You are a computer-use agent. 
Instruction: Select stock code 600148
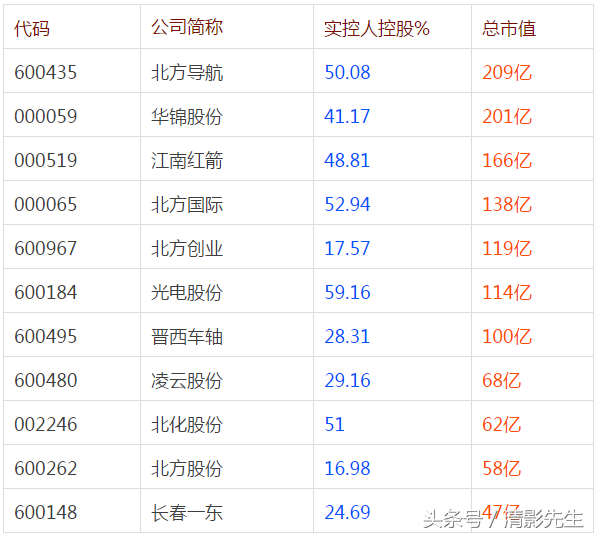pos(46,512)
